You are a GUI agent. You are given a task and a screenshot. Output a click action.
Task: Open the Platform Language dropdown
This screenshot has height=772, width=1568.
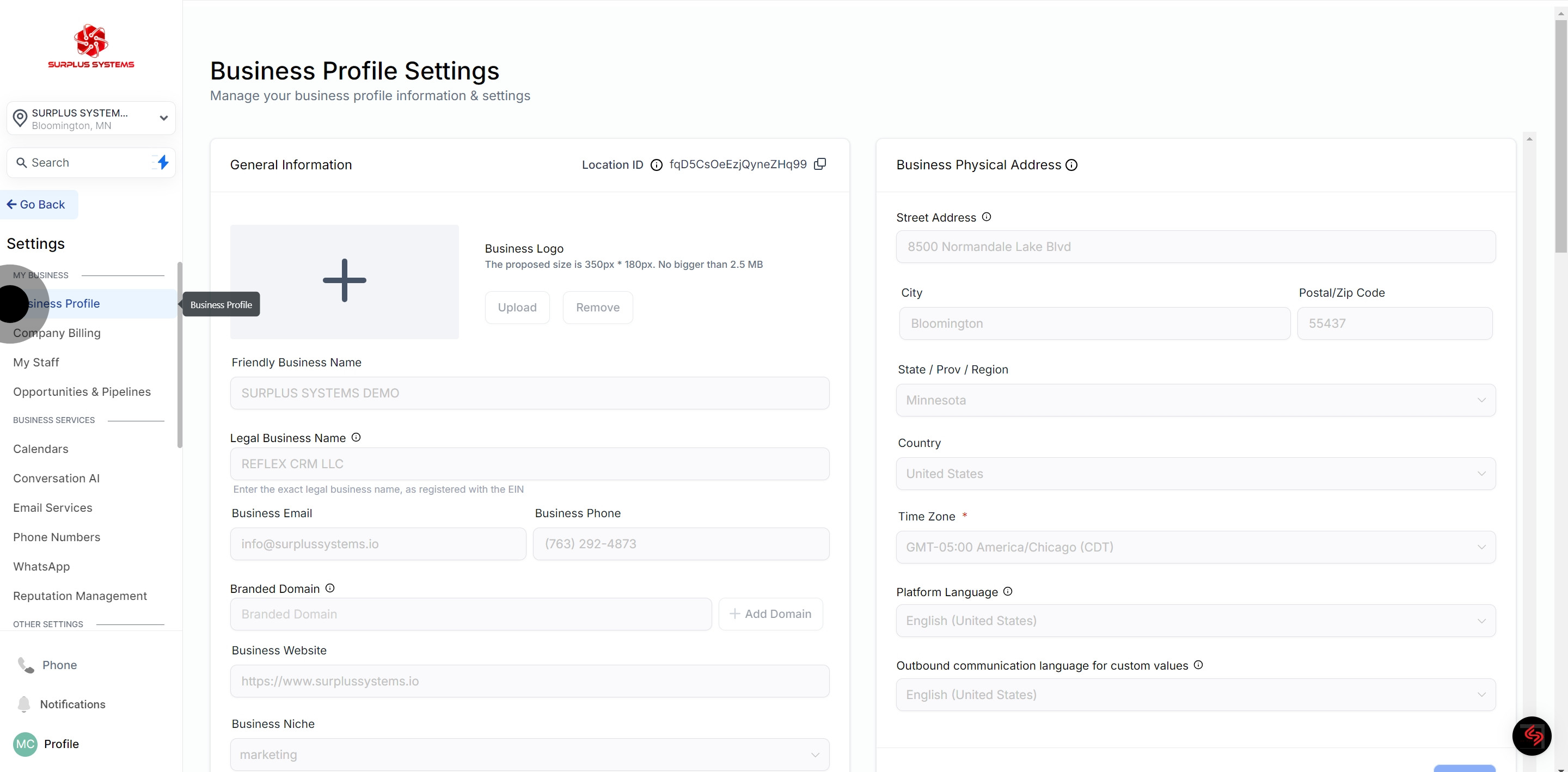[1196, 621]
